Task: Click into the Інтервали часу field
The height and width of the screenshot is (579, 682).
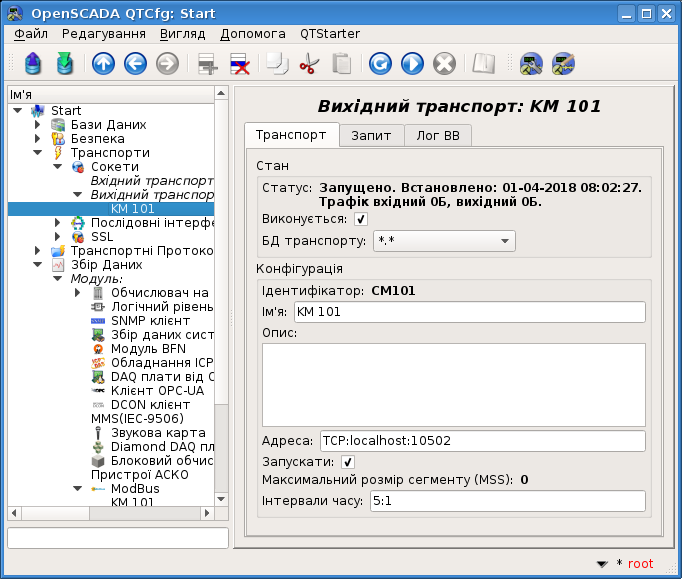Action: [x=508, y=501]
